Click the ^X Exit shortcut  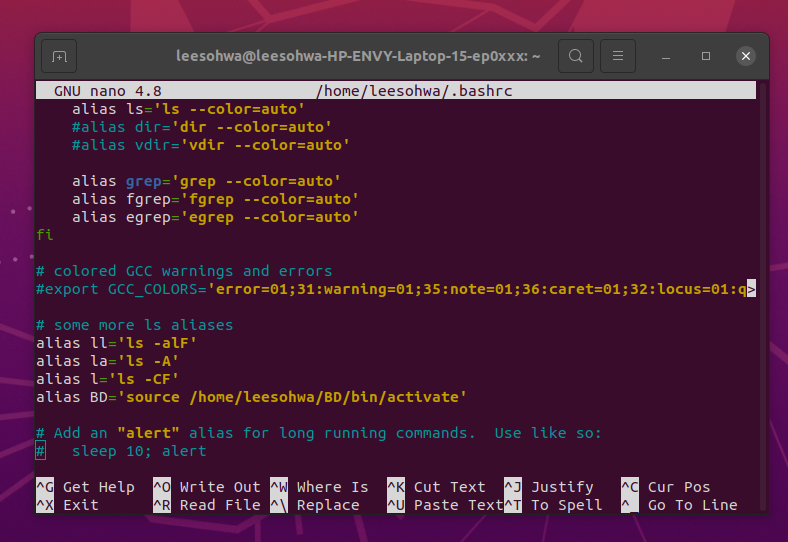[67, 505]
